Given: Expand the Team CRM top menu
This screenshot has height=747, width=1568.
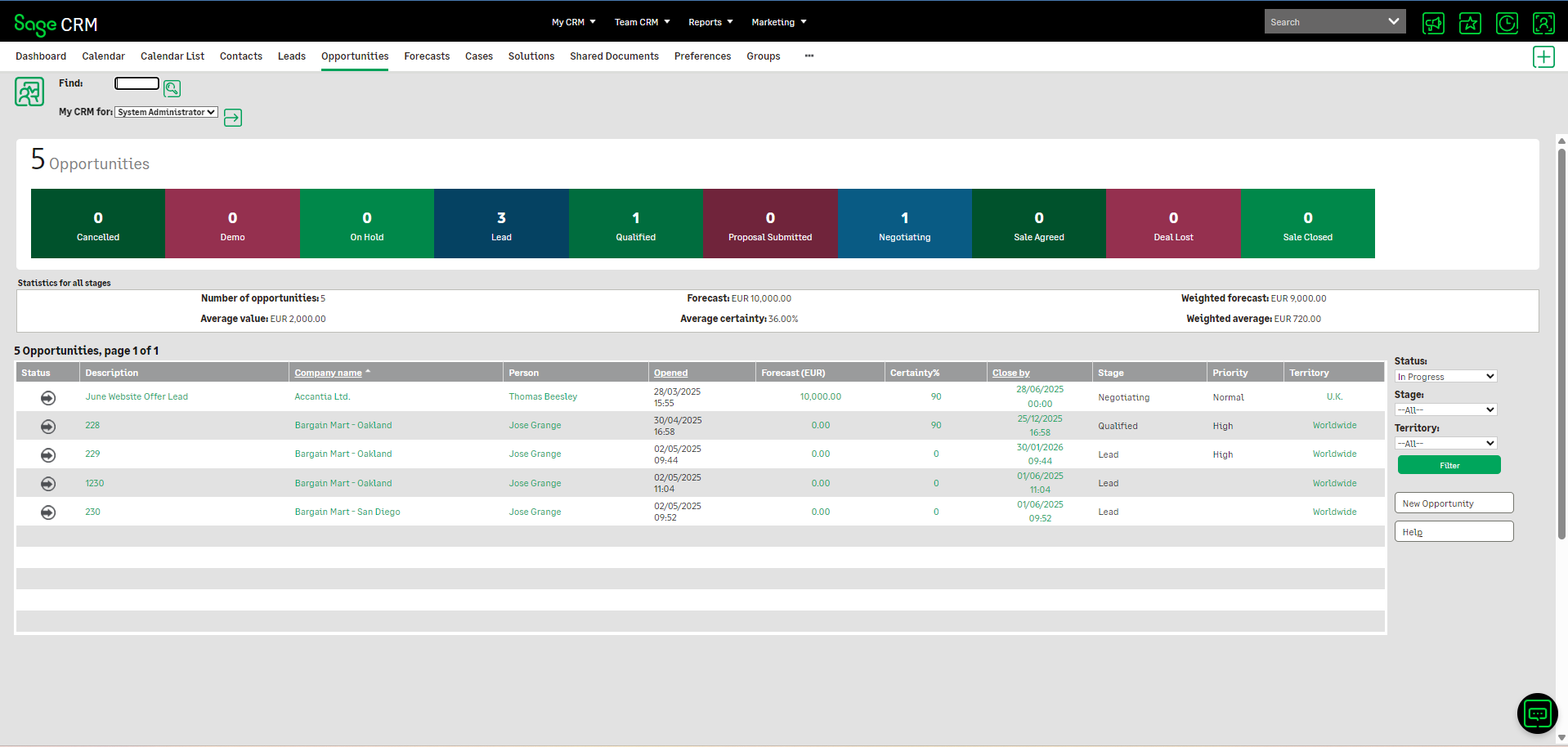Looking at the screenshot, I should (x=642, y=22).
